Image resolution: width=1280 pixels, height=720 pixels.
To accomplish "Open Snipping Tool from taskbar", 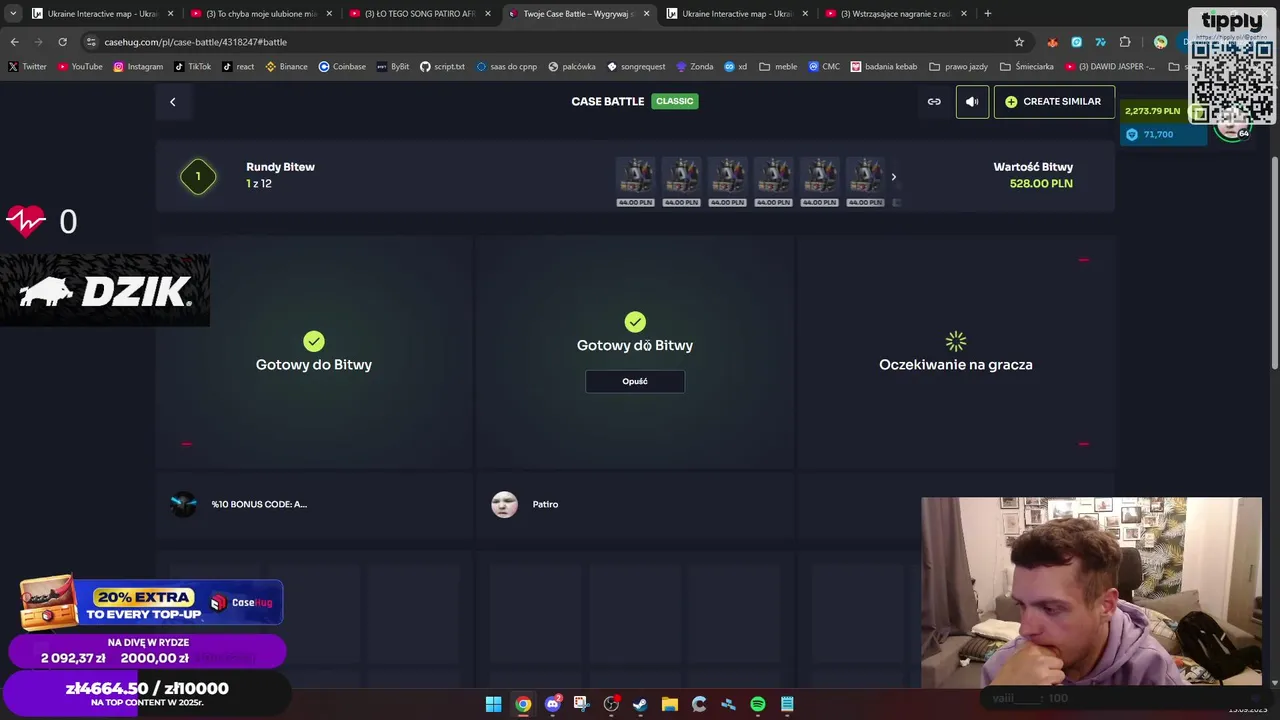I will click(x=581, y=704).
